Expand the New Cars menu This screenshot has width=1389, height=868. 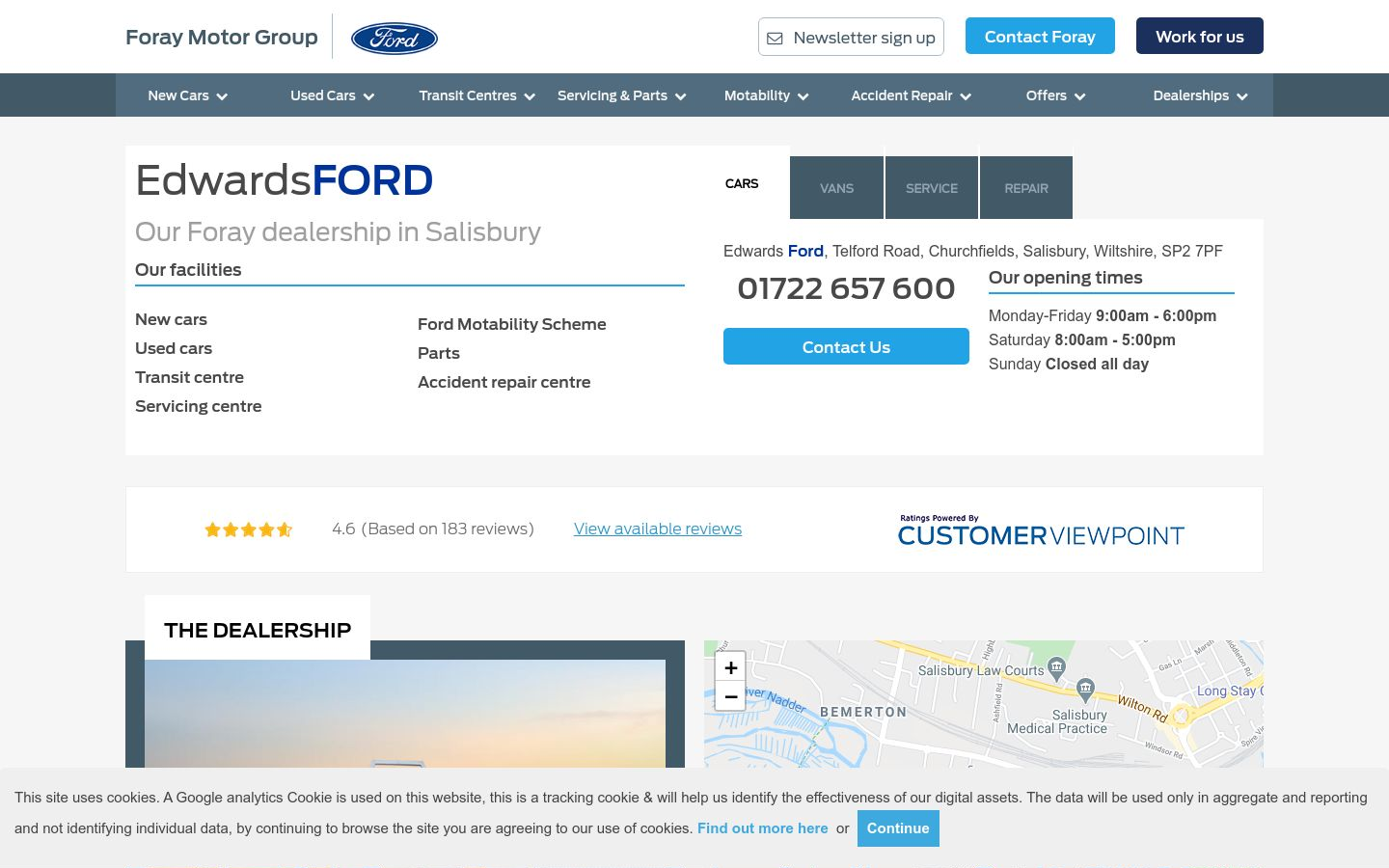pyautogui.click(x=187, y=95)
